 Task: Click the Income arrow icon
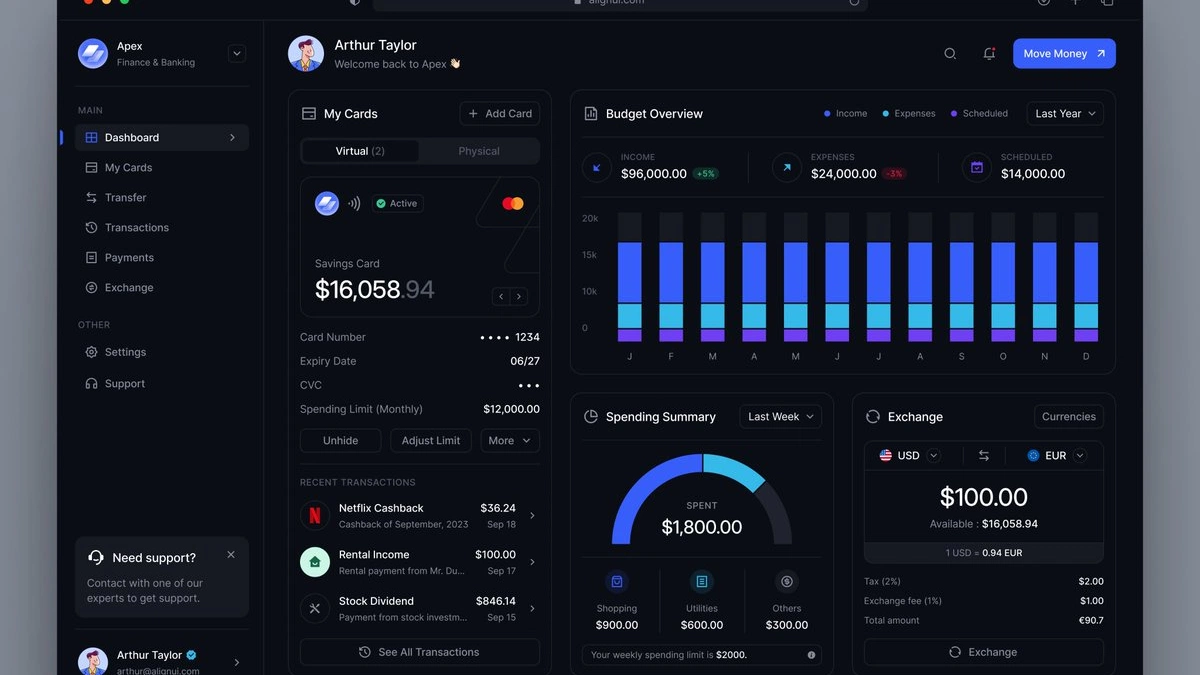pyautogui.click(x=597, y=167)
